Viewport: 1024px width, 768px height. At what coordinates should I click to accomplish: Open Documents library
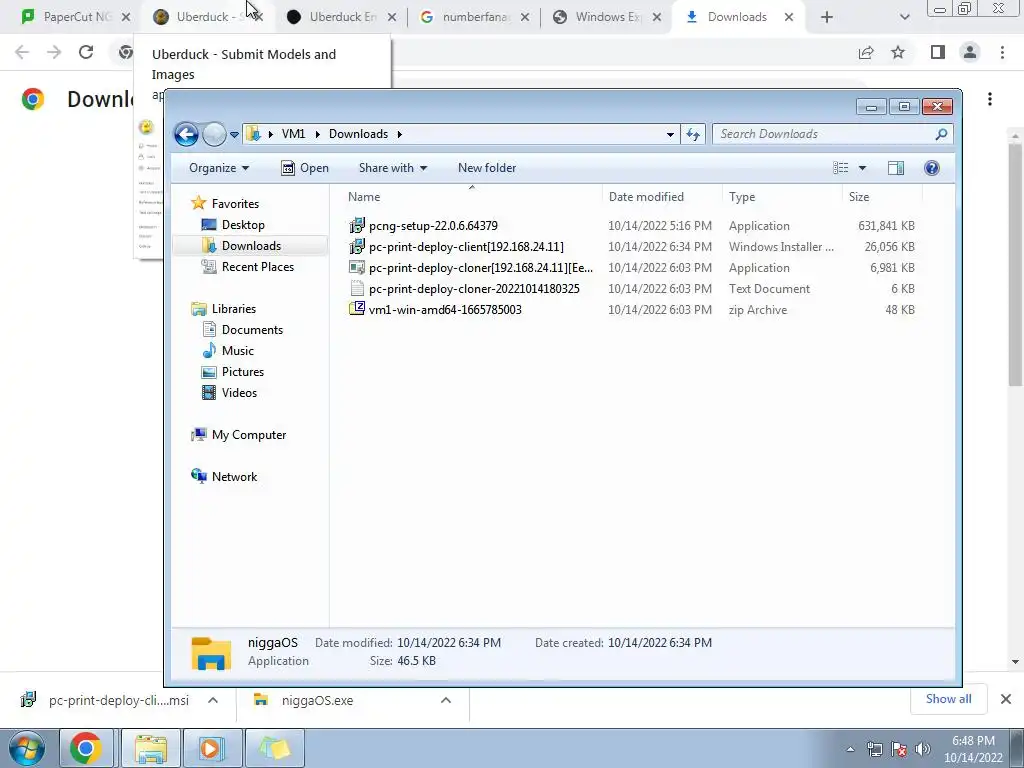tap(242, 330)
